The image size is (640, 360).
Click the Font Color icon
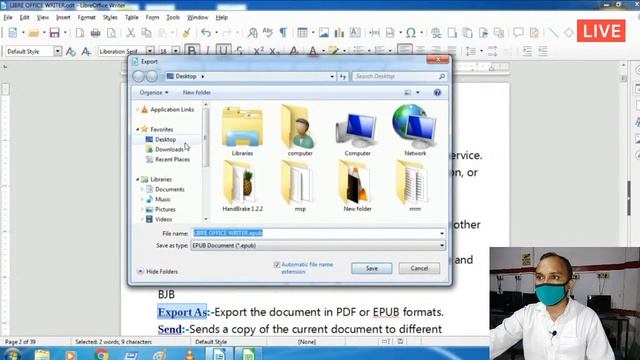[x=313, y=51]
